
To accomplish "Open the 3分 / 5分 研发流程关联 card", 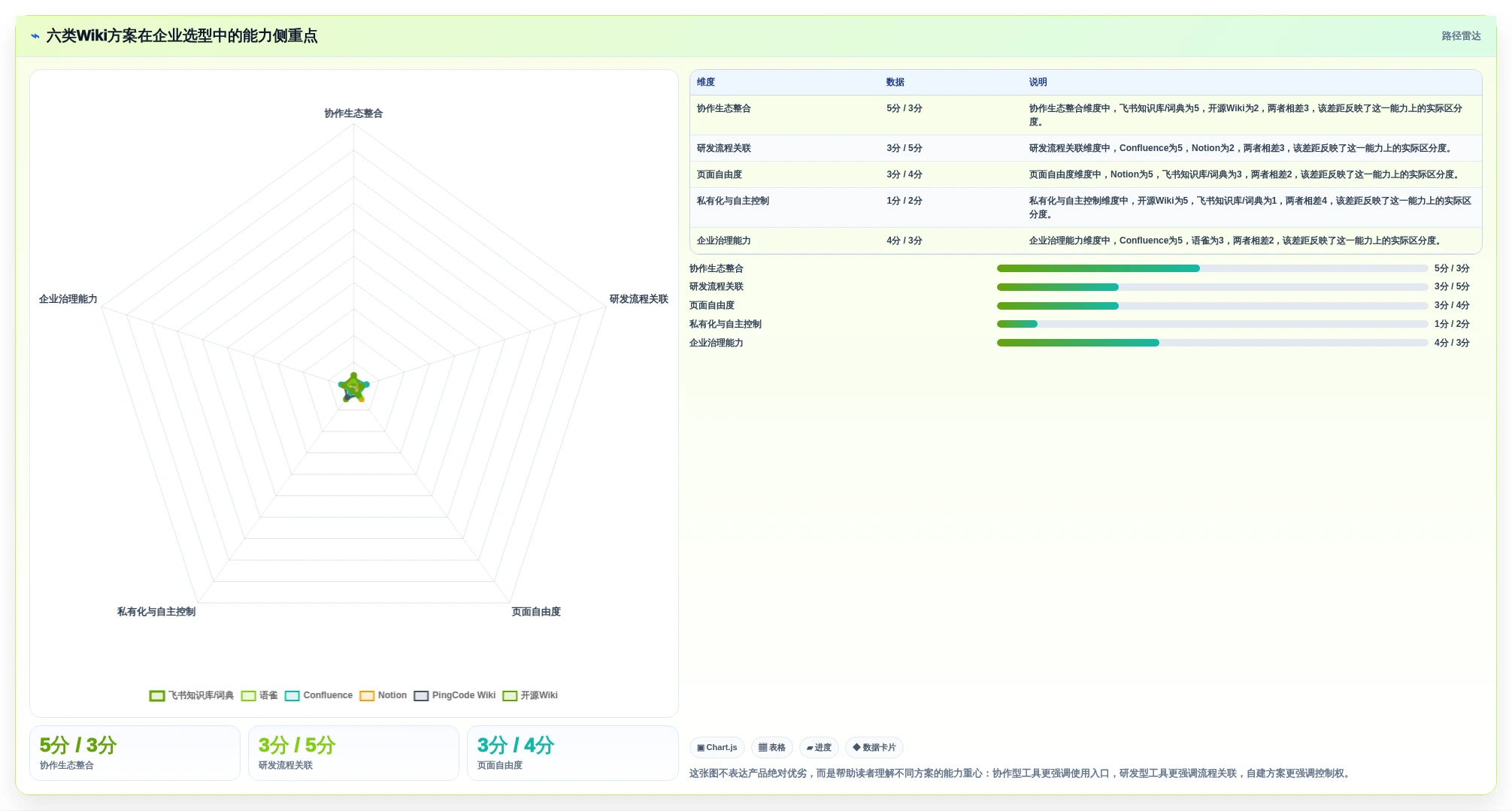I will 353,753.
